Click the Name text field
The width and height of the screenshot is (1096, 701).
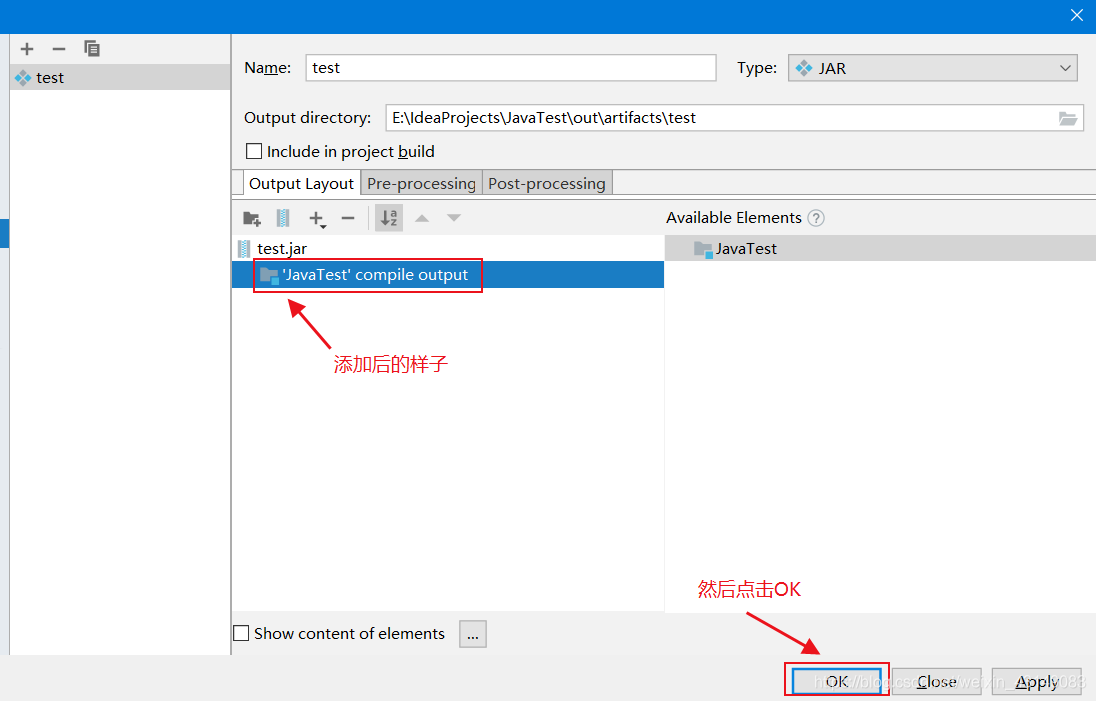510,68
